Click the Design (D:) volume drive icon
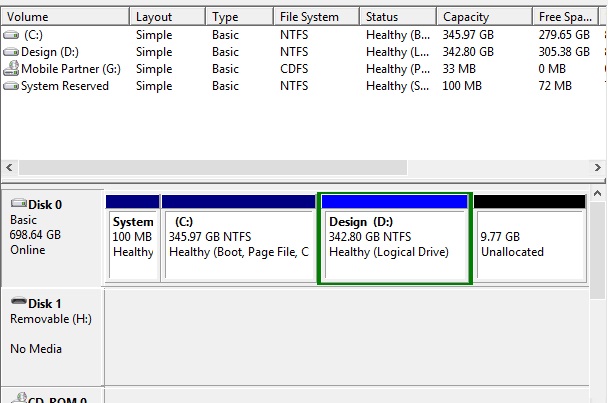This screenshot has height=403, width=608. [11, 52]
